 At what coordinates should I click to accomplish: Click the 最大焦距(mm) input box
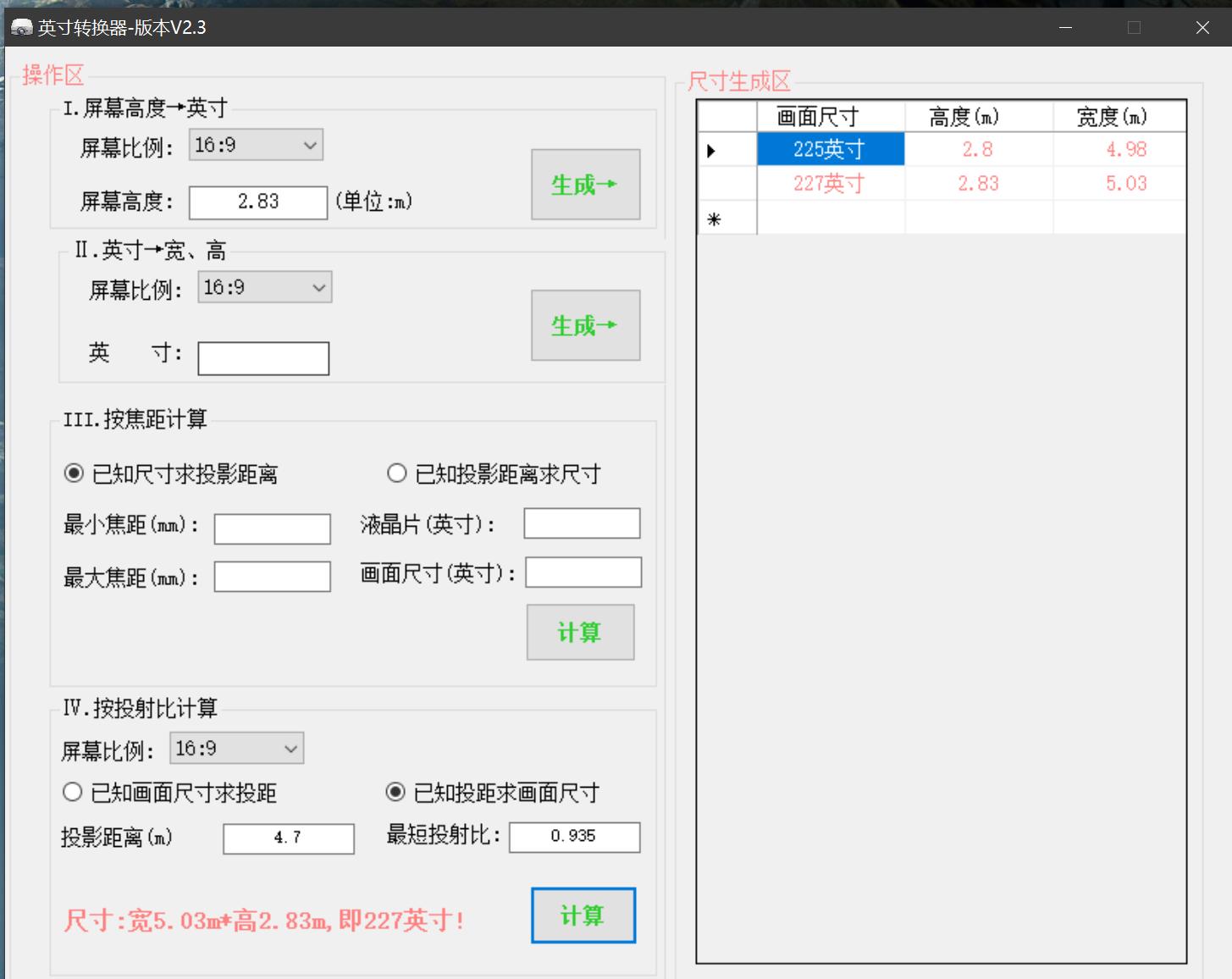click(x=273, y=577)
